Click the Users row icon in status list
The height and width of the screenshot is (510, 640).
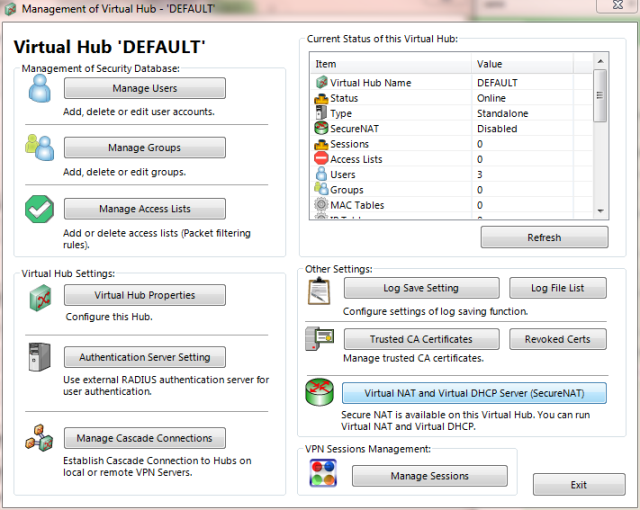322,174
